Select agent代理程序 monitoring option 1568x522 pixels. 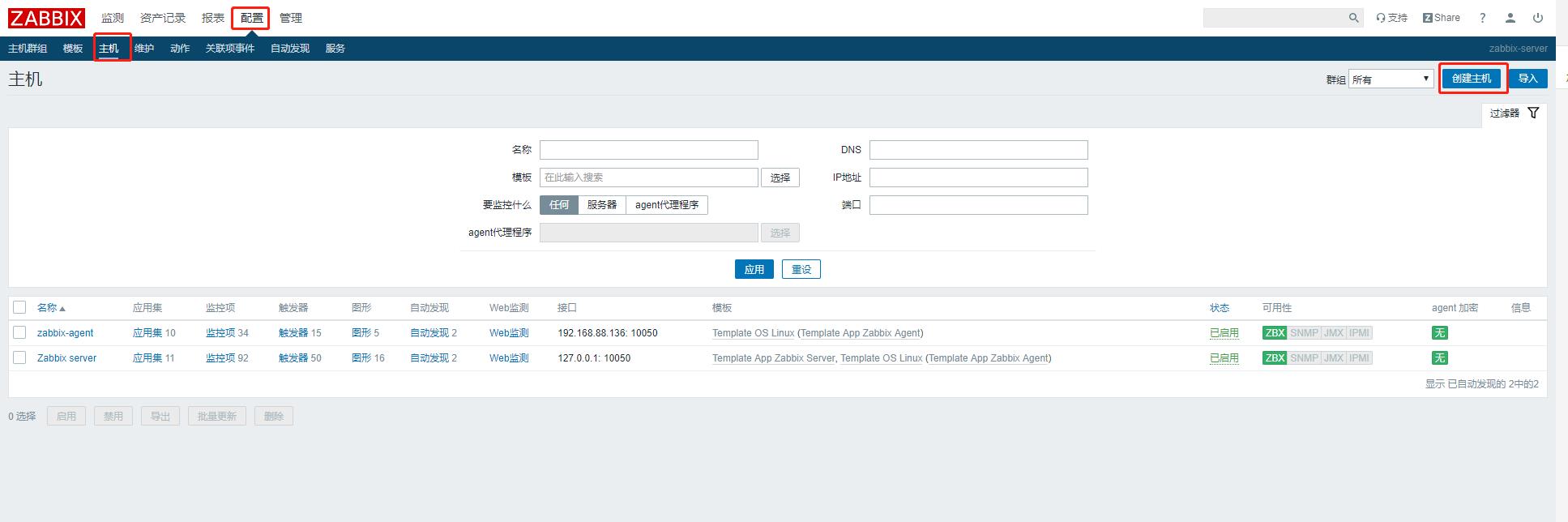[667, 205]
